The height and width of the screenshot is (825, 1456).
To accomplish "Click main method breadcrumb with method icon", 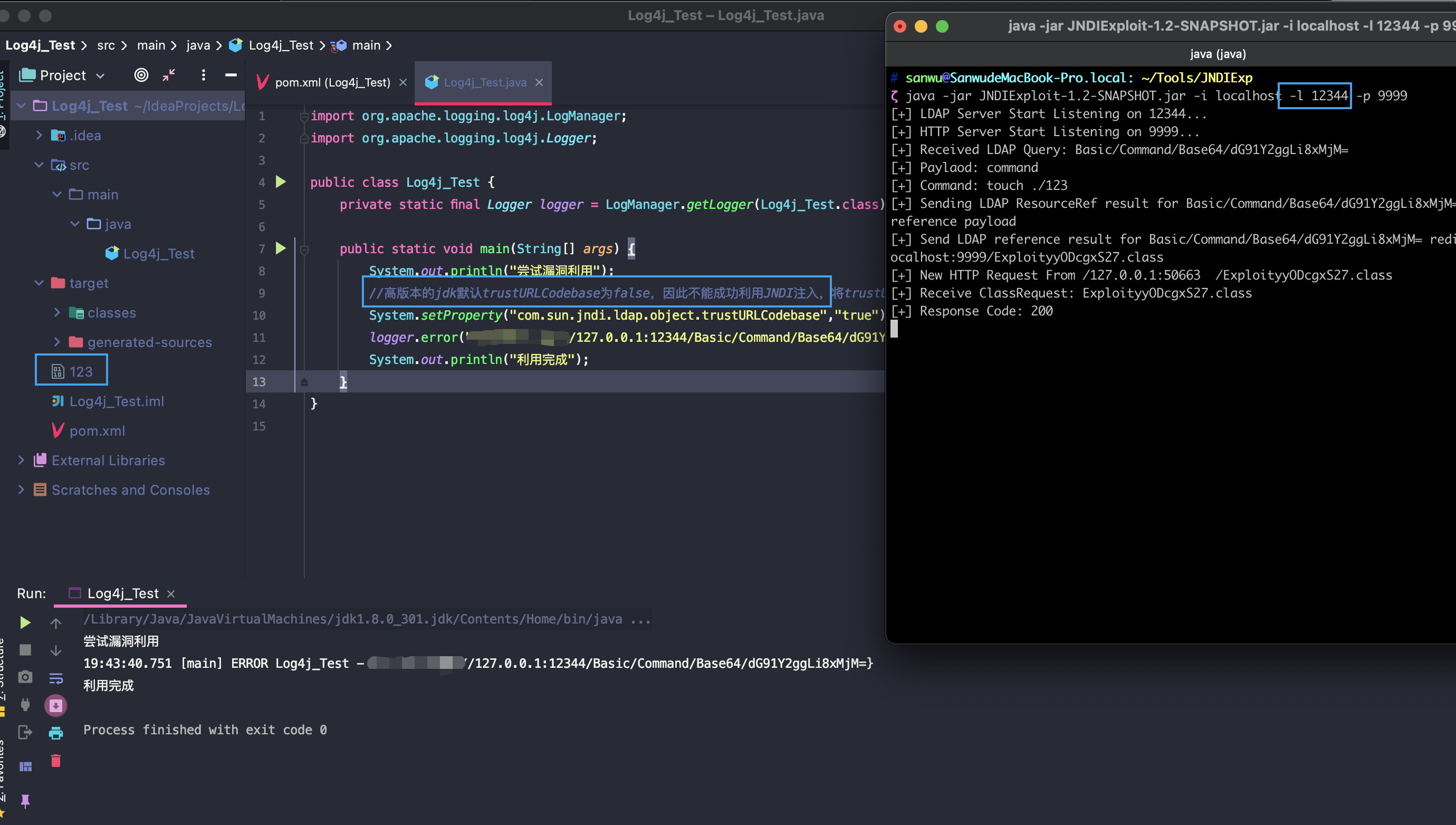I will tap(356, 45).
